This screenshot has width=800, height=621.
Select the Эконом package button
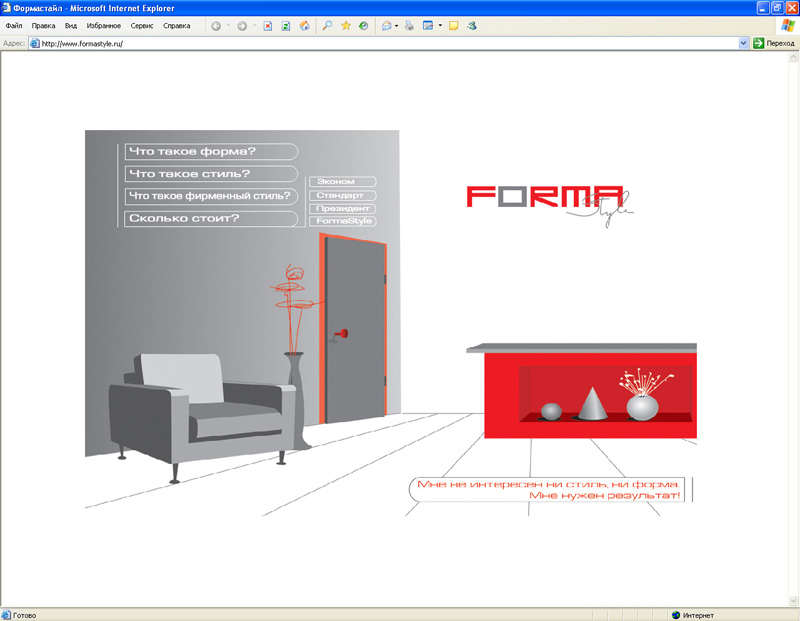(x=343, y=182)
